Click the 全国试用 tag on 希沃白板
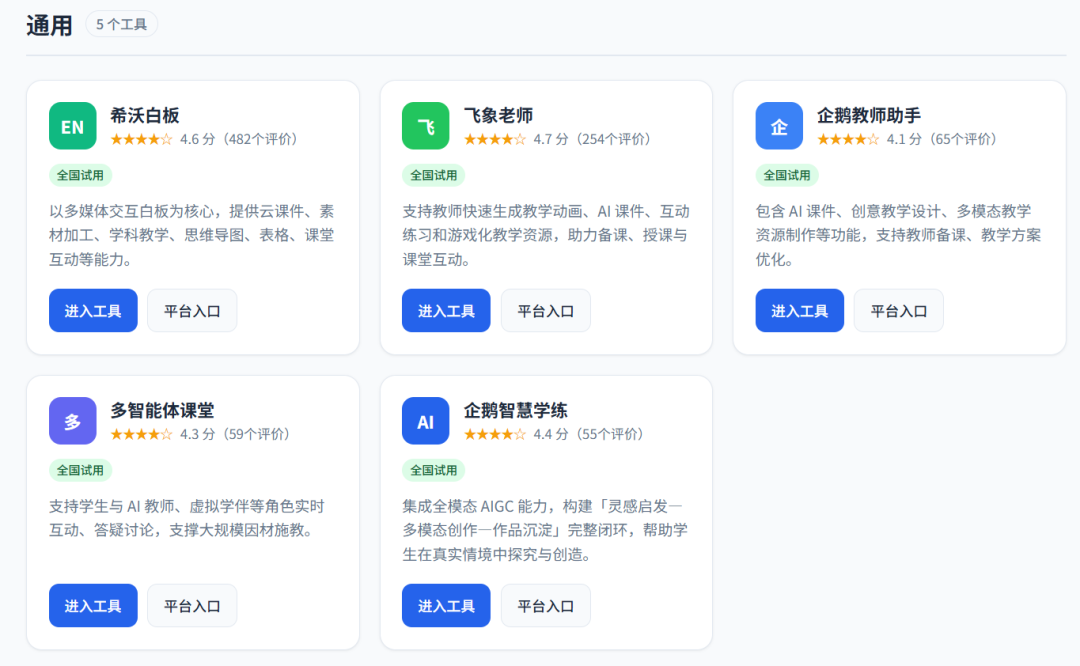 pyautogui.click(x=80, y=176)
